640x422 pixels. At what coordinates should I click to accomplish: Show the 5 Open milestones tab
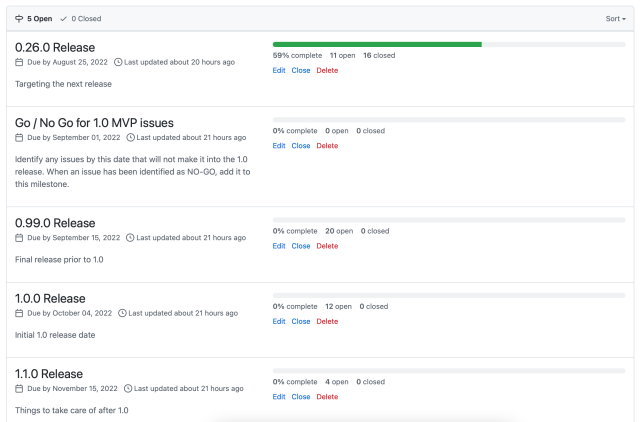(34, 19)
